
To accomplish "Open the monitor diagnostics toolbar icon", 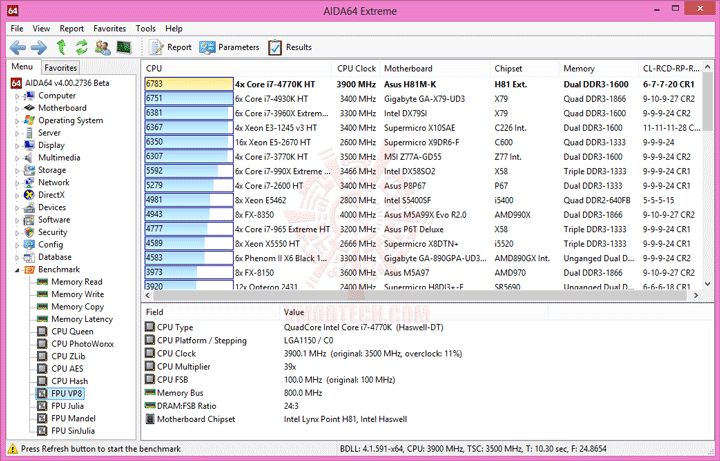I will 124,47.
